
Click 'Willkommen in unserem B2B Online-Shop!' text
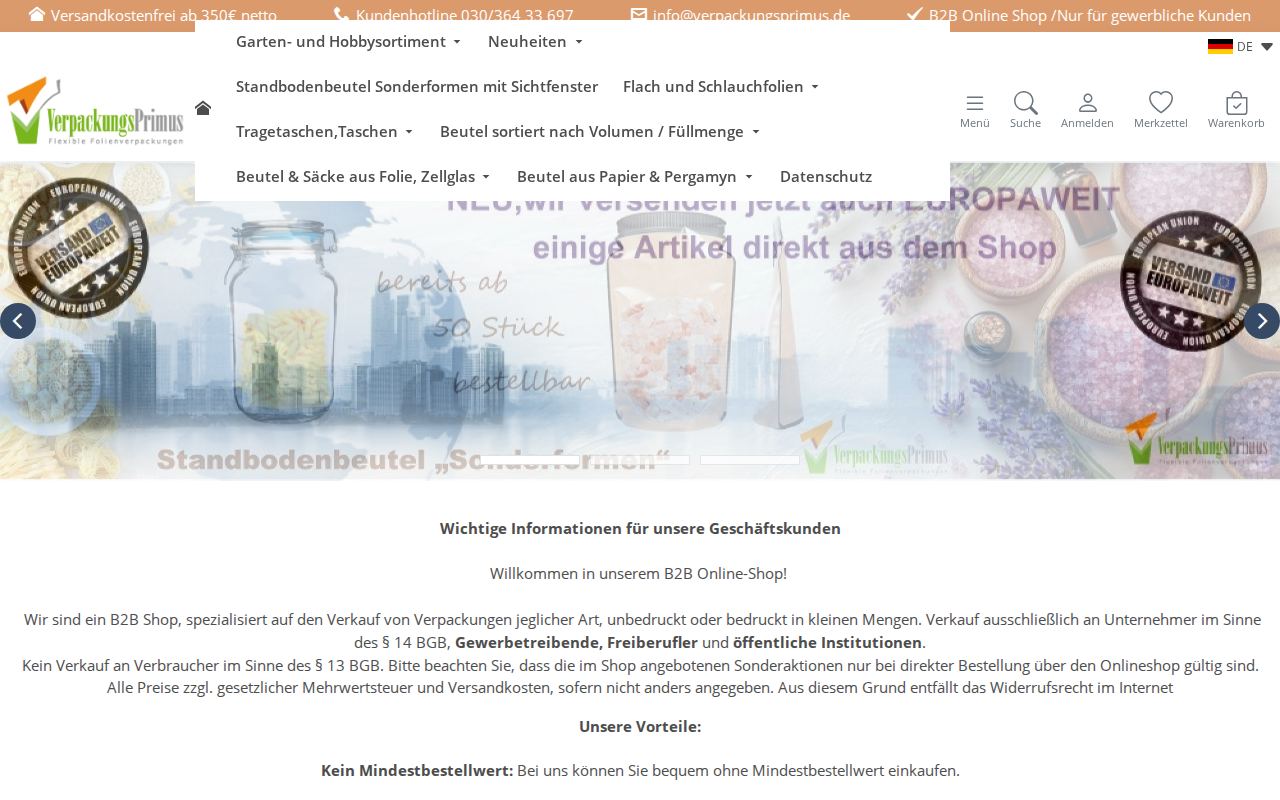point(638,573)
